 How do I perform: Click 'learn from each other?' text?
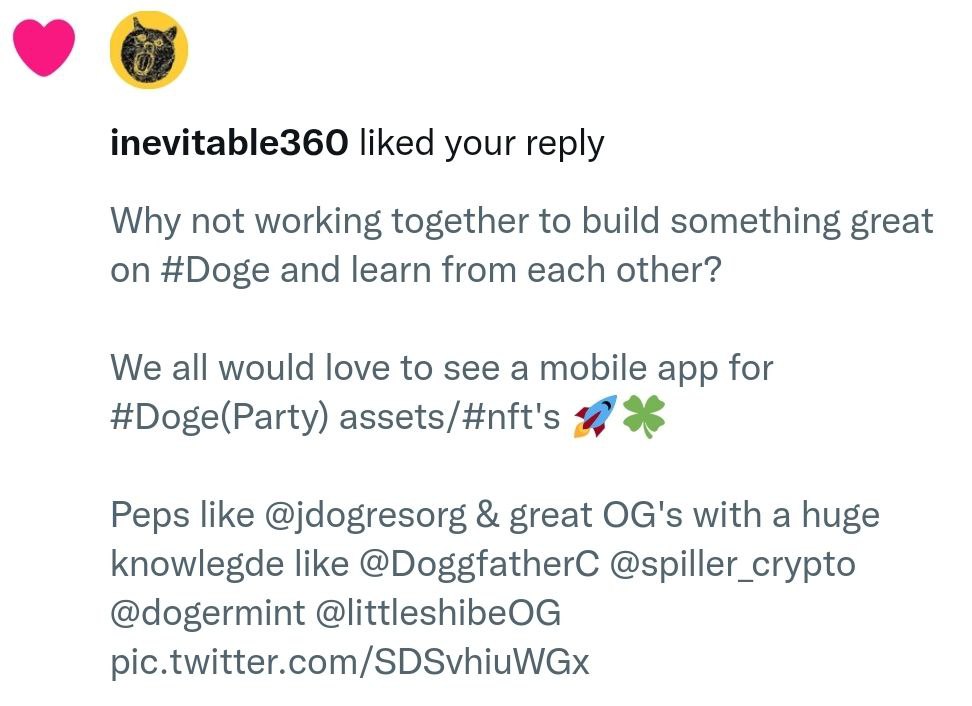tap(536, 270)
